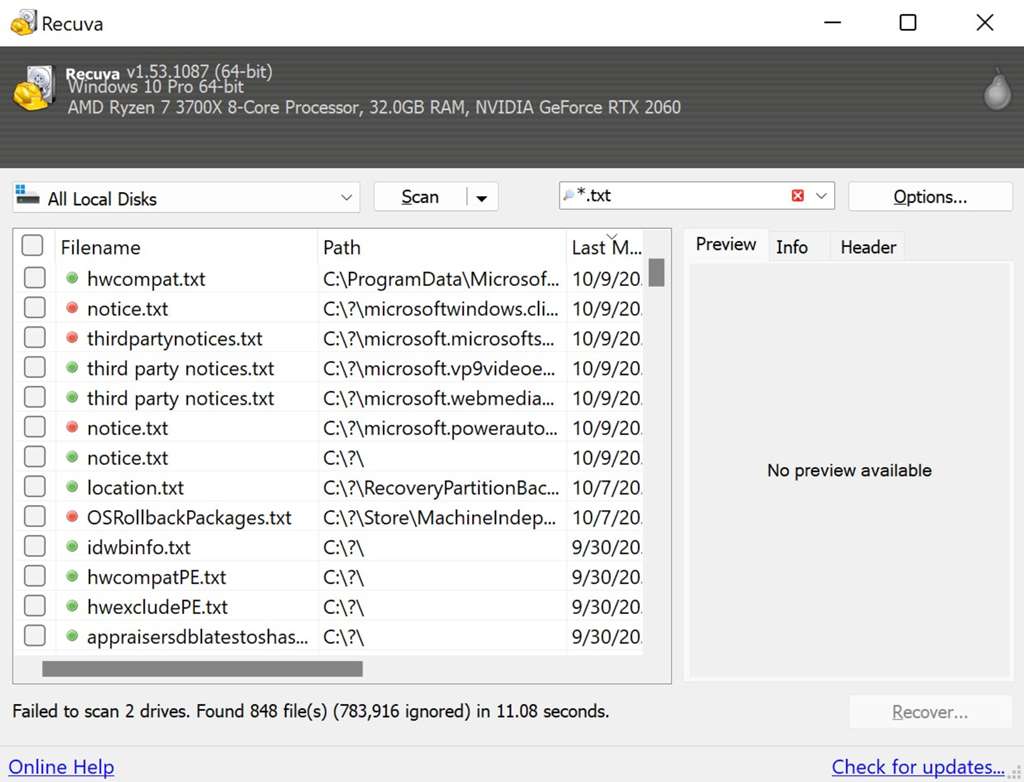The image size is (1024, 782).
Task: Open the Header tab
Action: (x=867, y=247)
